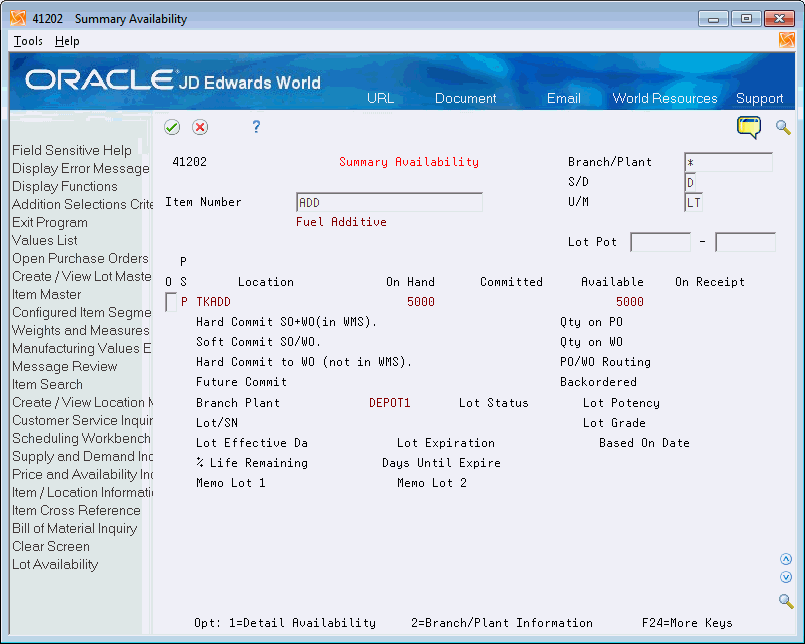The height and width of the screenshot is (644, 805).
Task: Click the scroll up arrow icon
Action: point(785,559)
